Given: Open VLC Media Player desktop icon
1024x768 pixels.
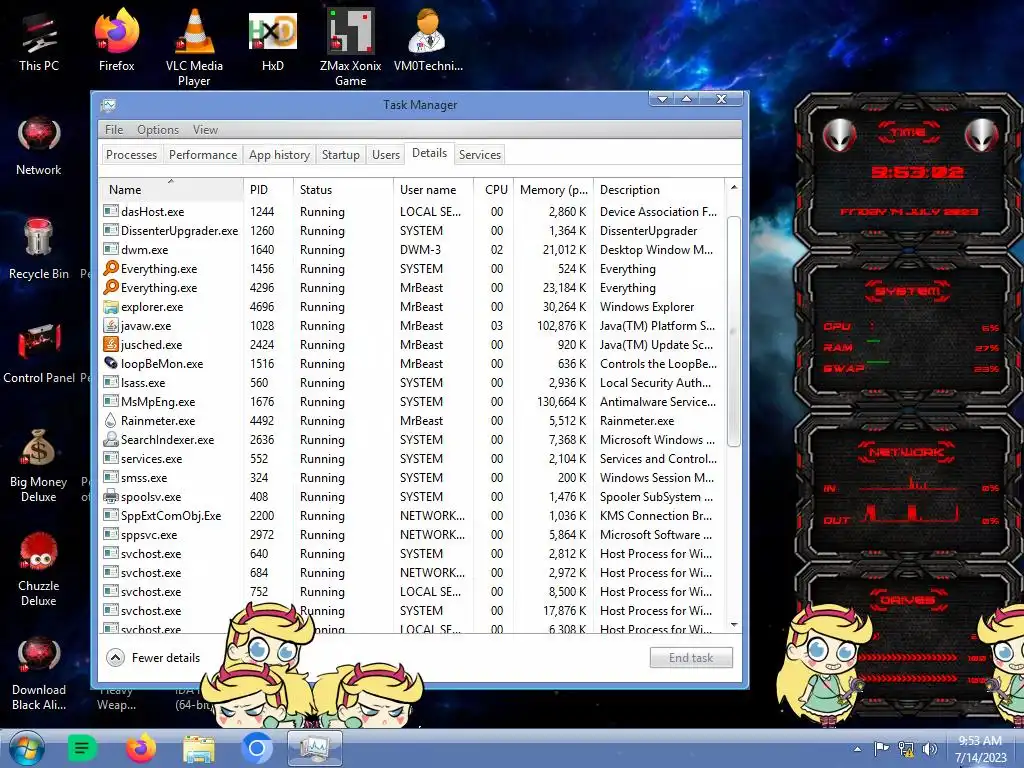Looking at the screenshot, I should [x=194, y=47].
